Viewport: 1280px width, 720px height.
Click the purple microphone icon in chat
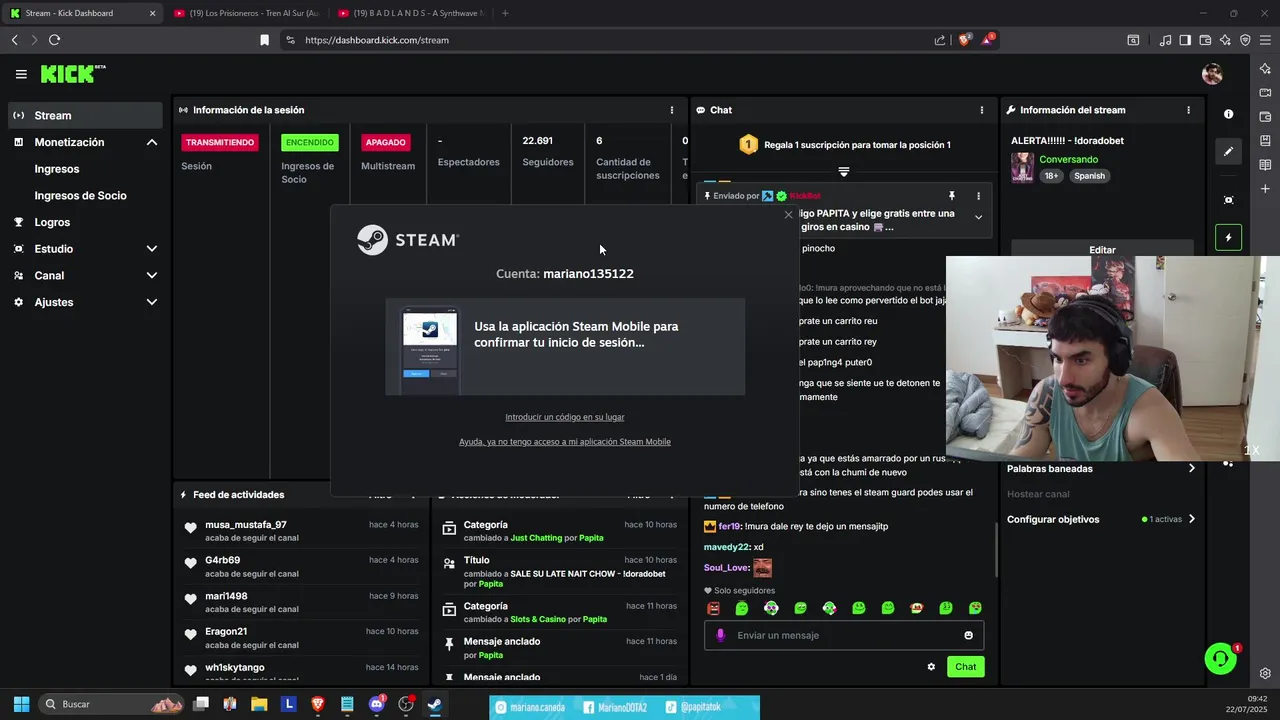coord(720,635)
